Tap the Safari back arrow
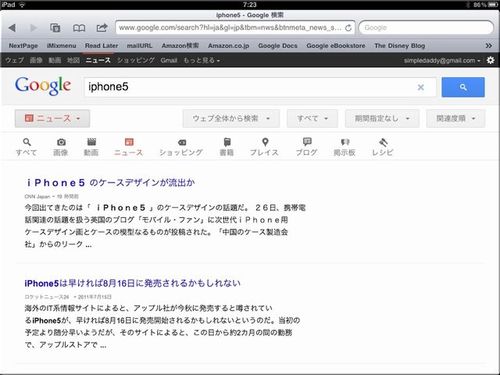 (12, 28)
